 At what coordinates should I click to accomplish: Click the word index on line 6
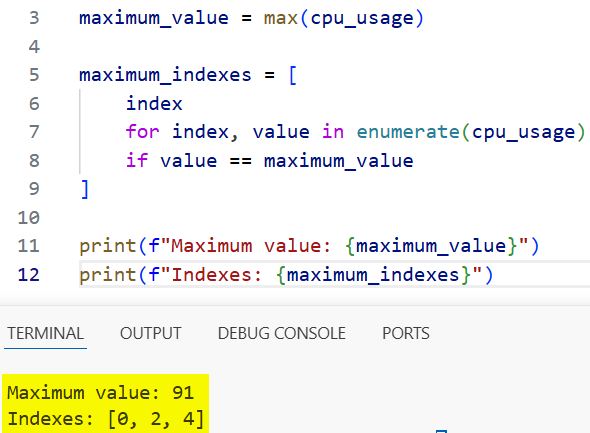tap(154, 103)
